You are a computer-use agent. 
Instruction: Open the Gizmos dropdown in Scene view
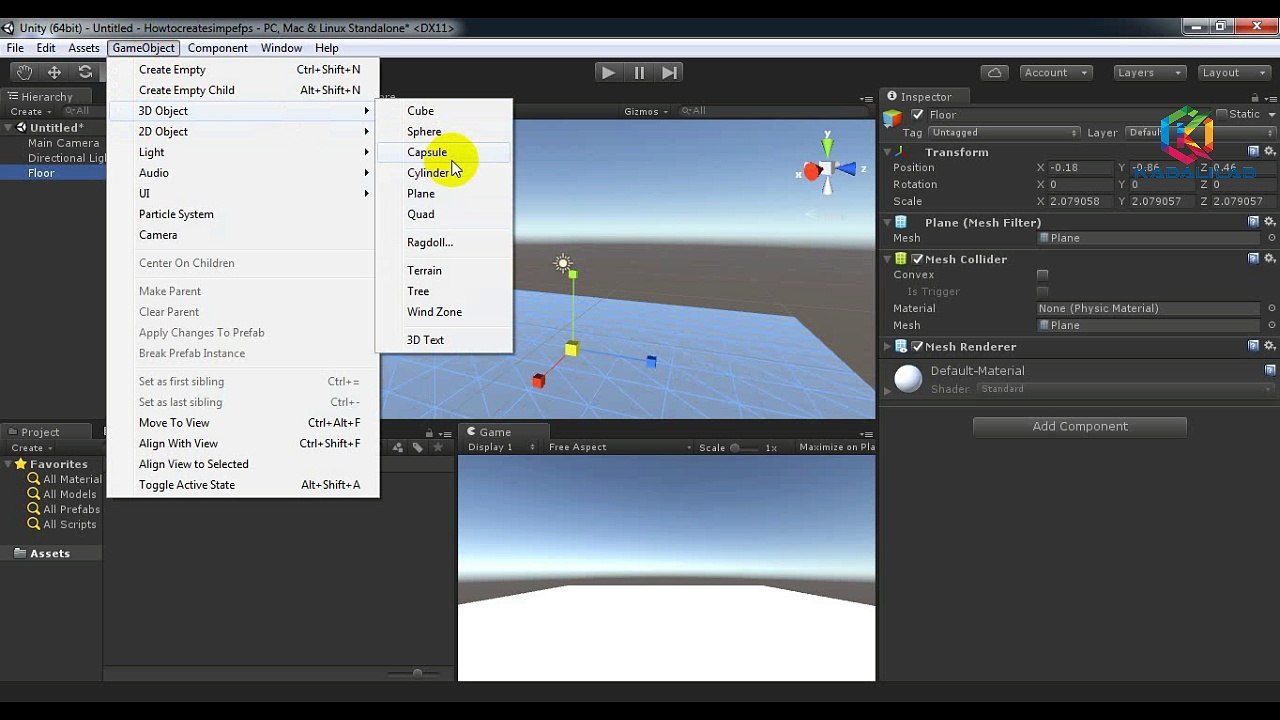[646, 111]
